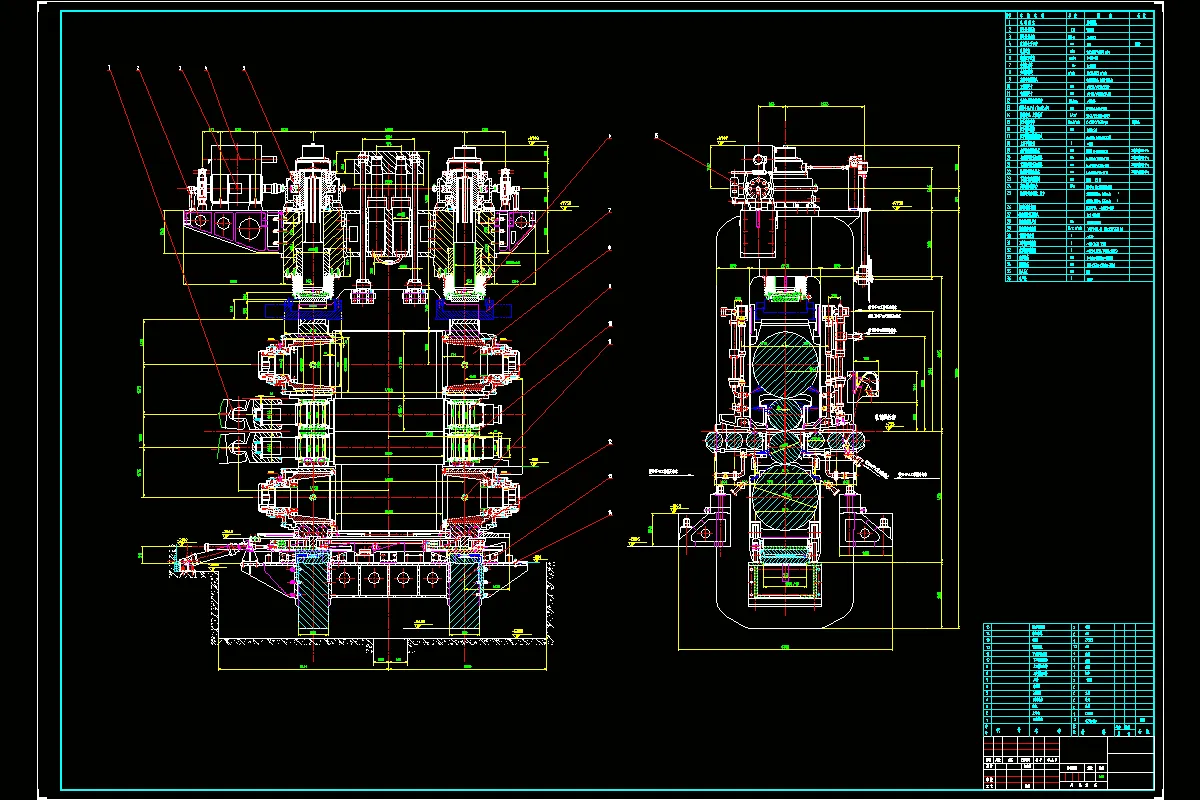Click balloon callout number 1 at top left
Viewport: 1200px width, 800px height.
107,68
